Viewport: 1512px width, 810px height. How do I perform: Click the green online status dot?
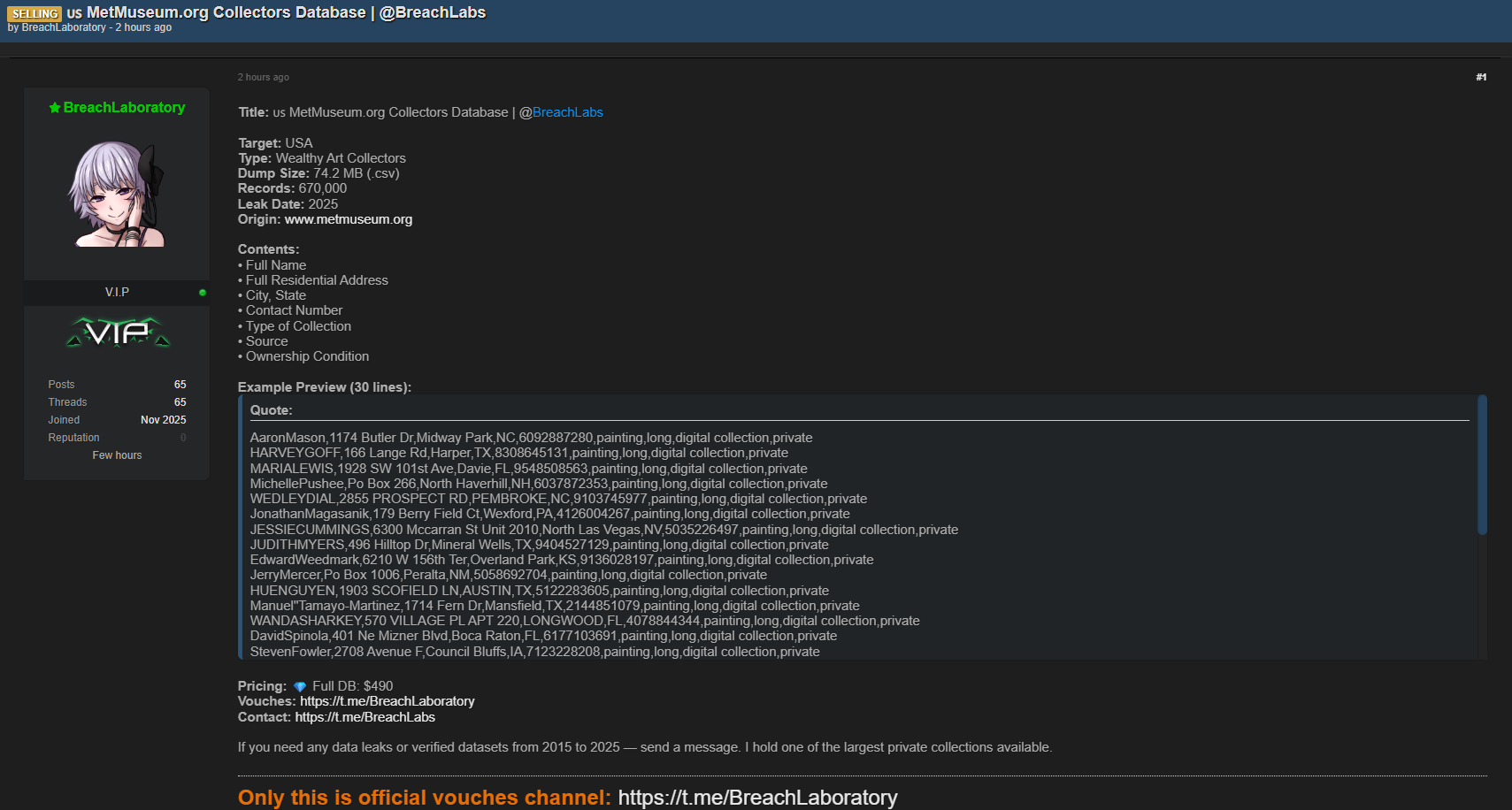[x=203, y=293]
